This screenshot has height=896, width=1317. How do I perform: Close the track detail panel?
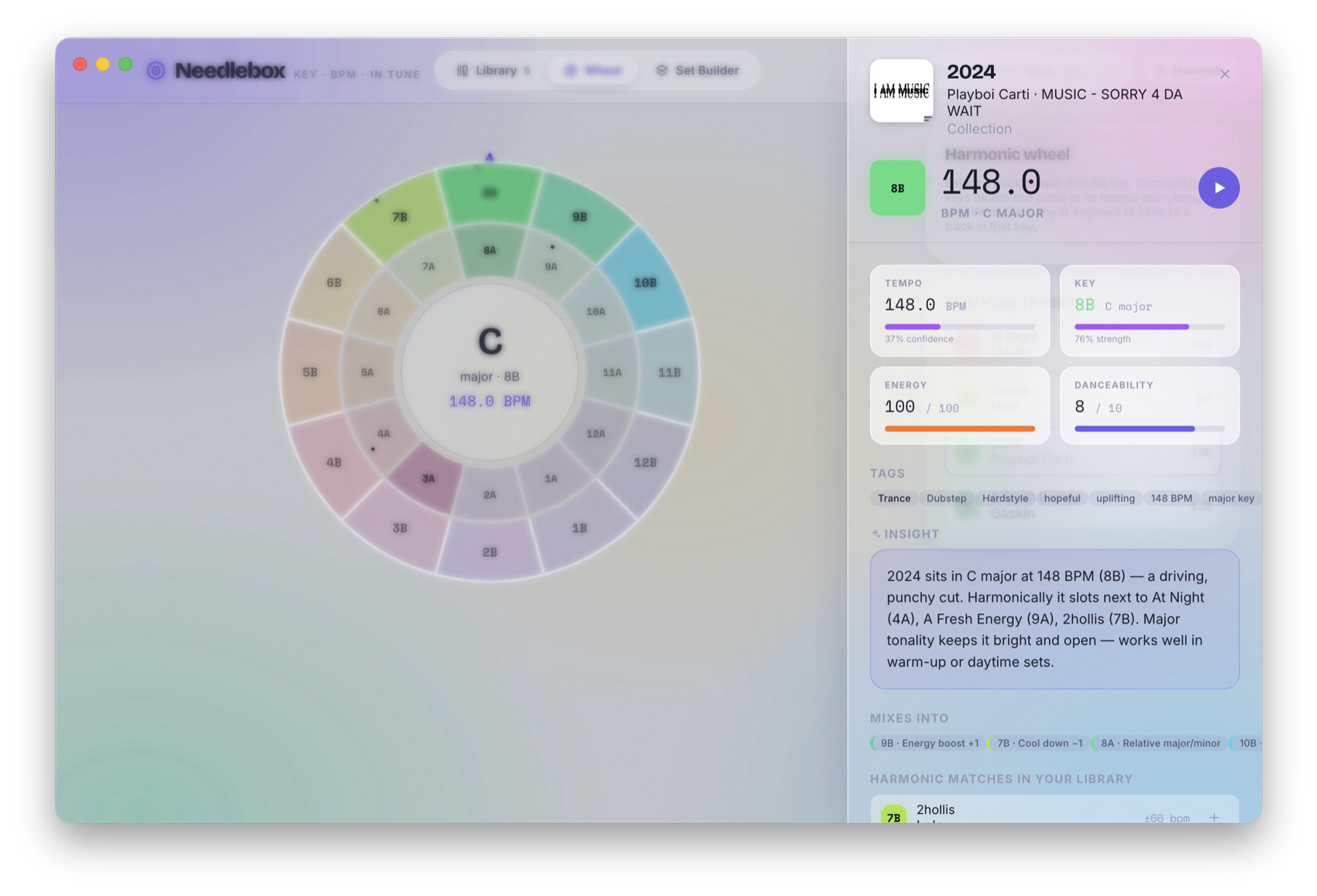1225,74
